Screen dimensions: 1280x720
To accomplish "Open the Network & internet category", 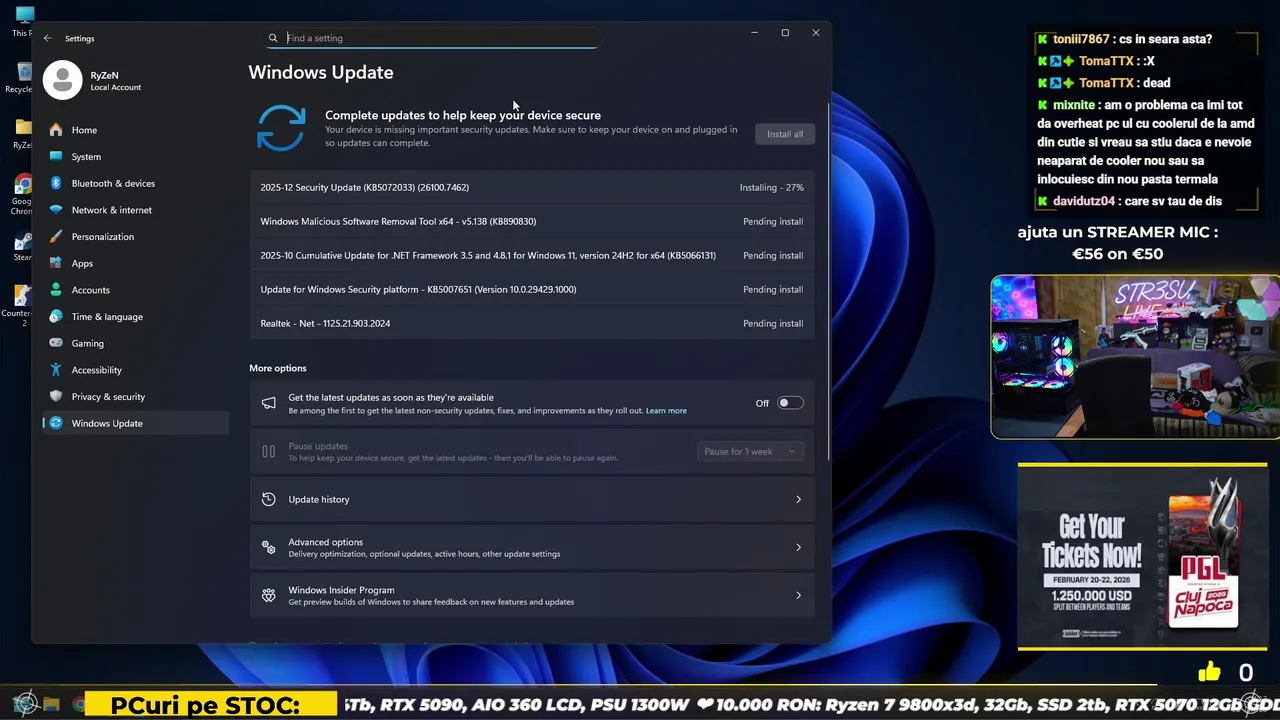I will [135, 210].
